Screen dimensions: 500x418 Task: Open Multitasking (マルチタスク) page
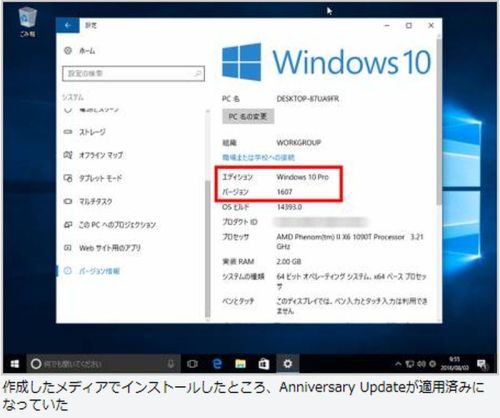click(95, 201)
